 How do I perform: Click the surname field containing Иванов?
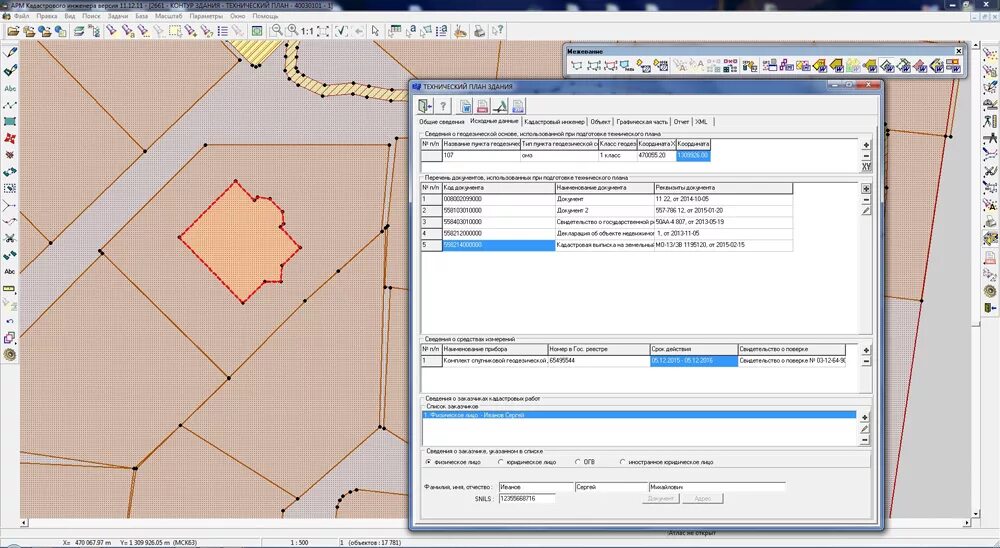[536, 487]
